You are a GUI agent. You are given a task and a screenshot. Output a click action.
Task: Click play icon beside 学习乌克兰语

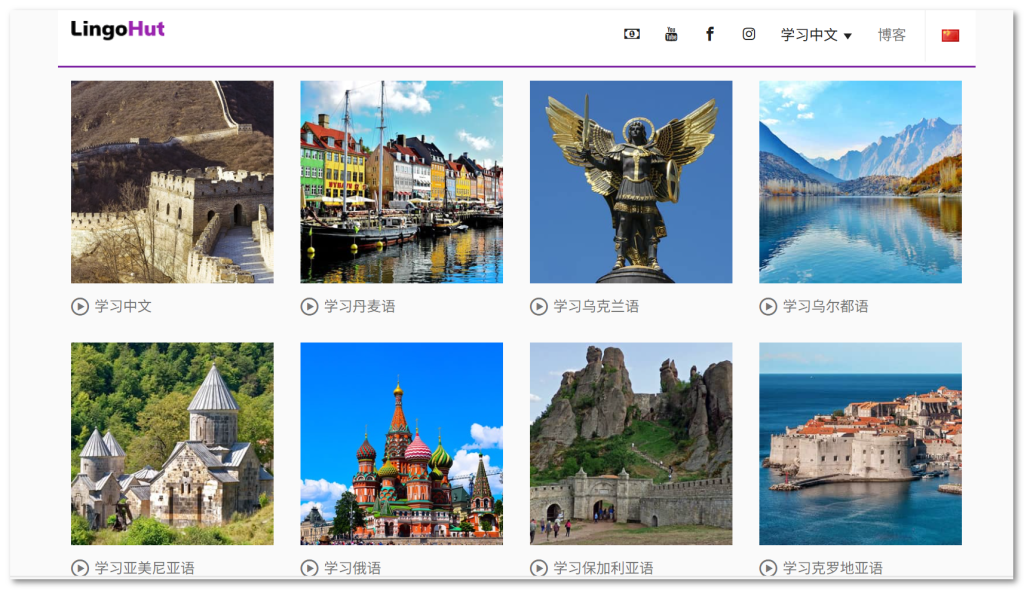point(539,306)
